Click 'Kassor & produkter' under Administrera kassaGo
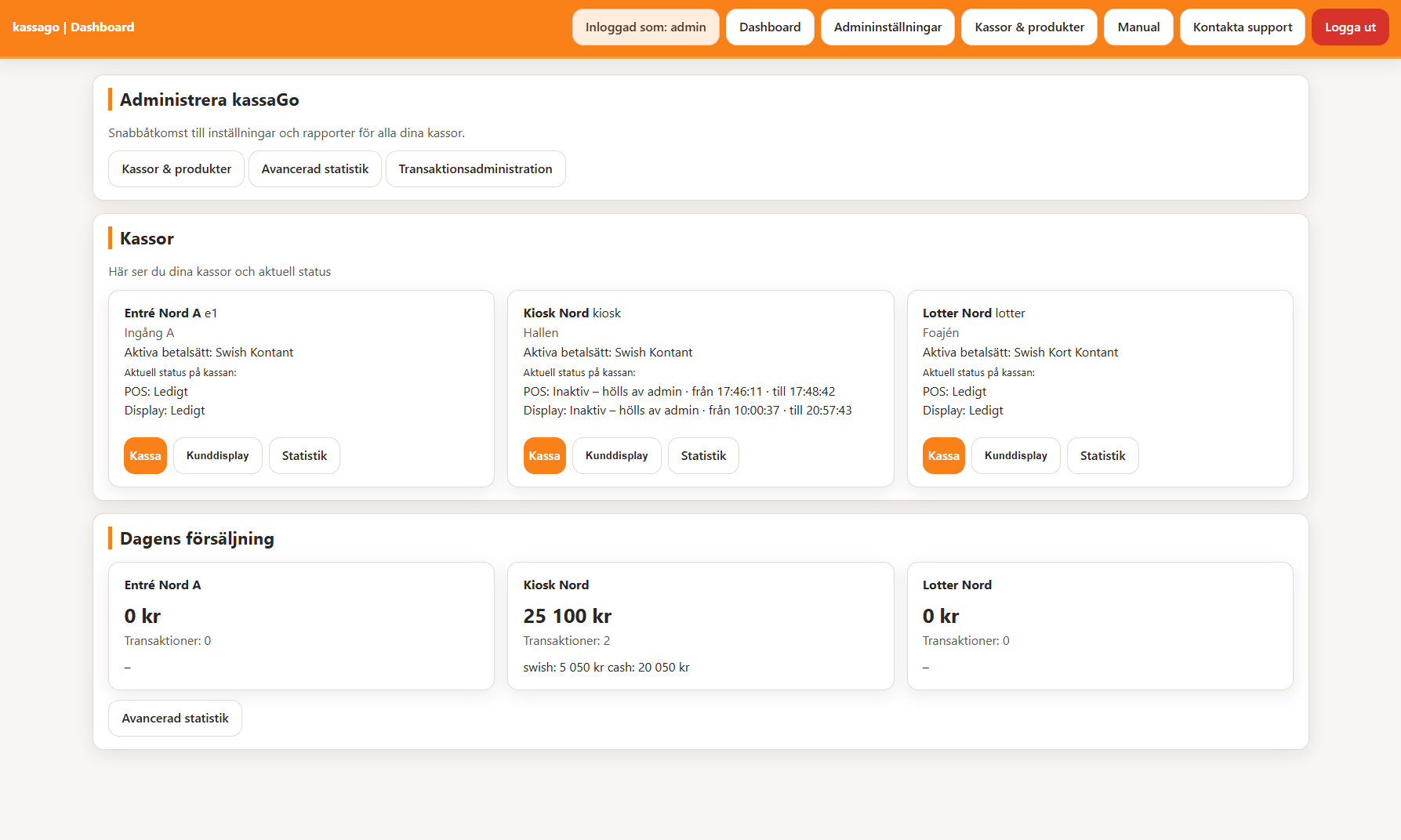Image resolution: width=1401 pixels, height=840 pixels. [x=176, y=169]
